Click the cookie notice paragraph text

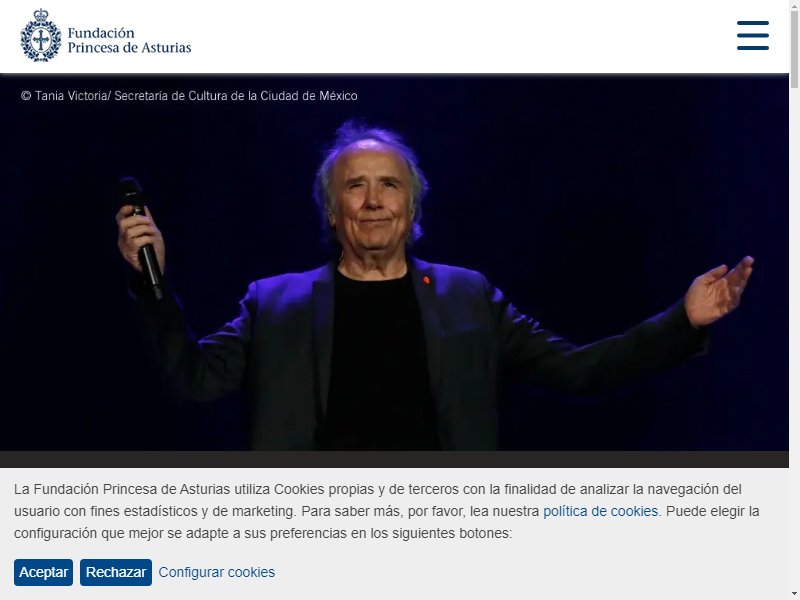coord(387,511)
